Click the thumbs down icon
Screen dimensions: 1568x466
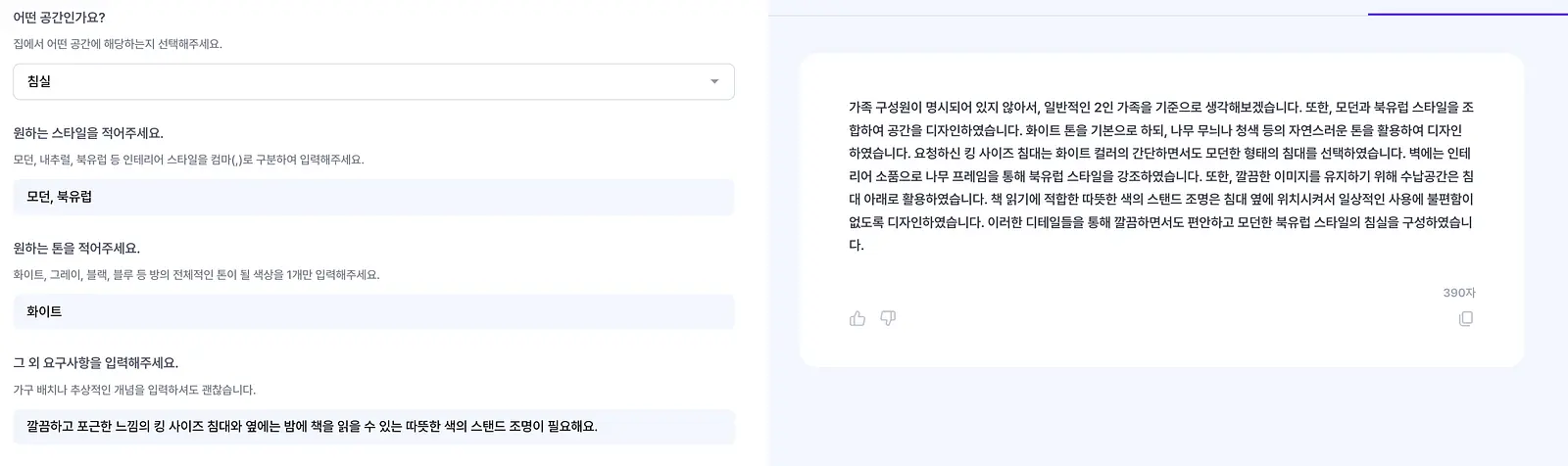click(888, 318)
